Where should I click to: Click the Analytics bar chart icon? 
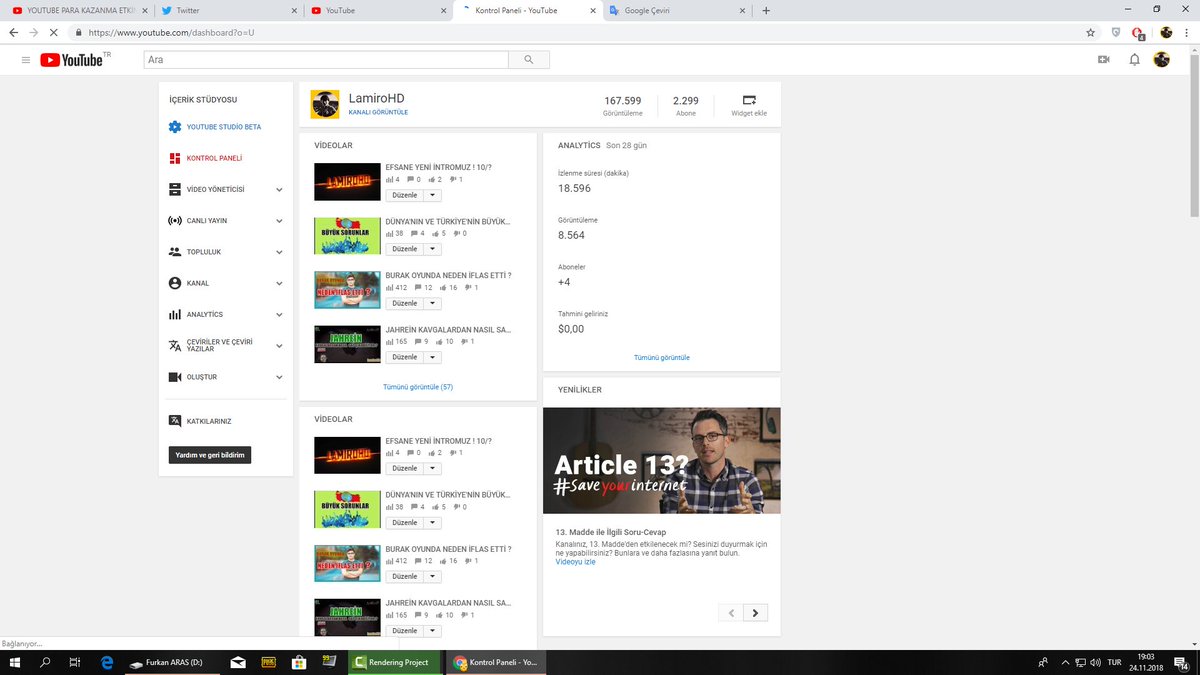(175, 314)
